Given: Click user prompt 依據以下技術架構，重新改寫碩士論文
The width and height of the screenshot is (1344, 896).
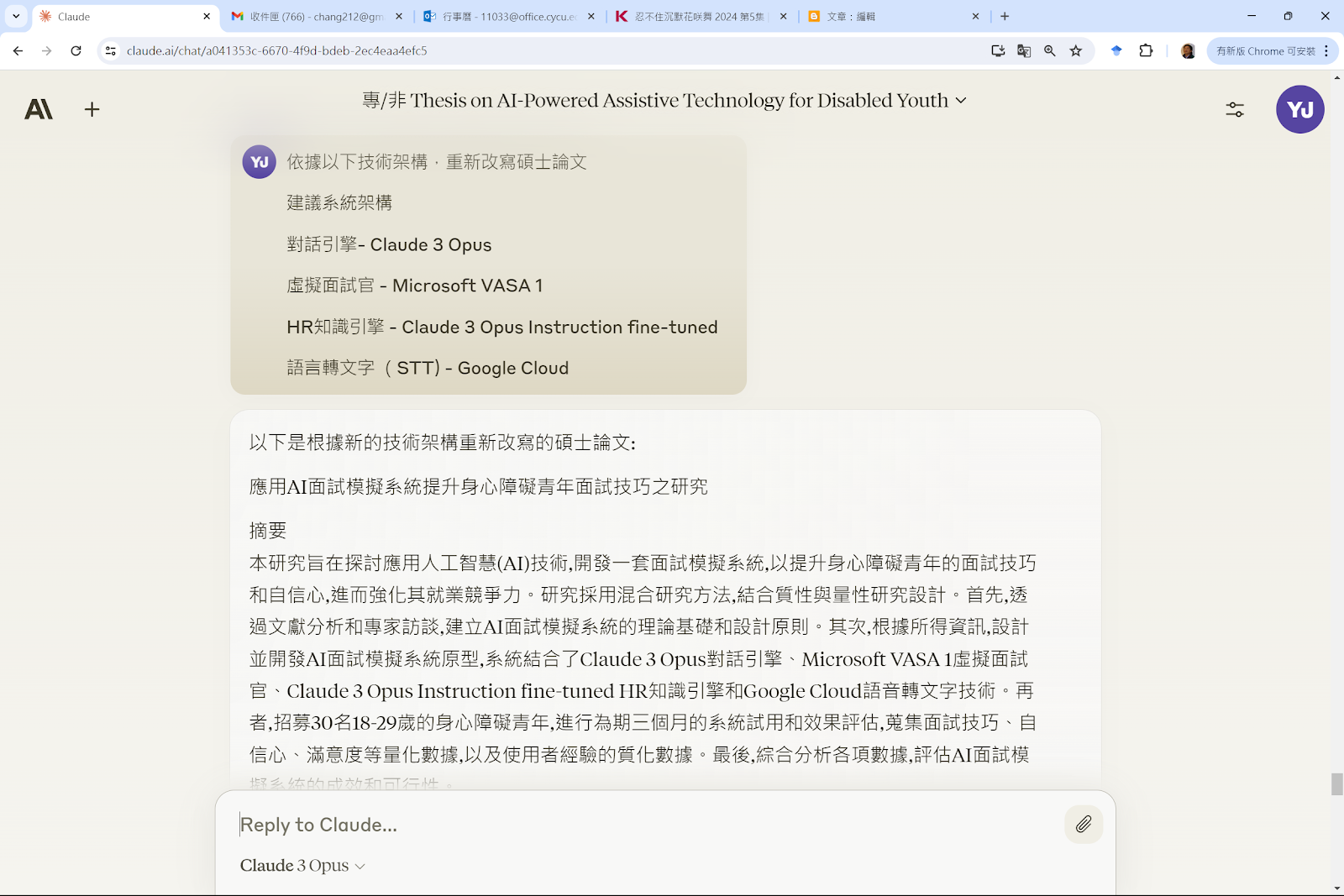Looking at the screenshot, I should coord(437,162).
